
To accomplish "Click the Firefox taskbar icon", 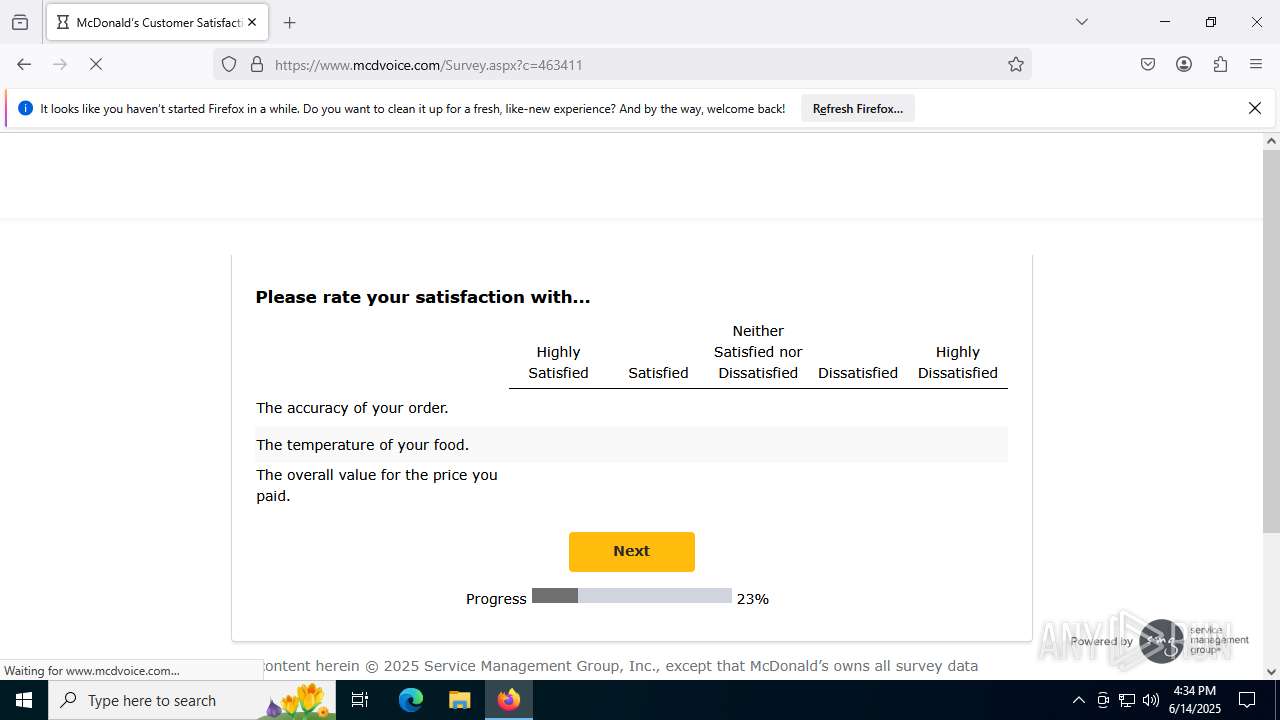I will 509,700.
